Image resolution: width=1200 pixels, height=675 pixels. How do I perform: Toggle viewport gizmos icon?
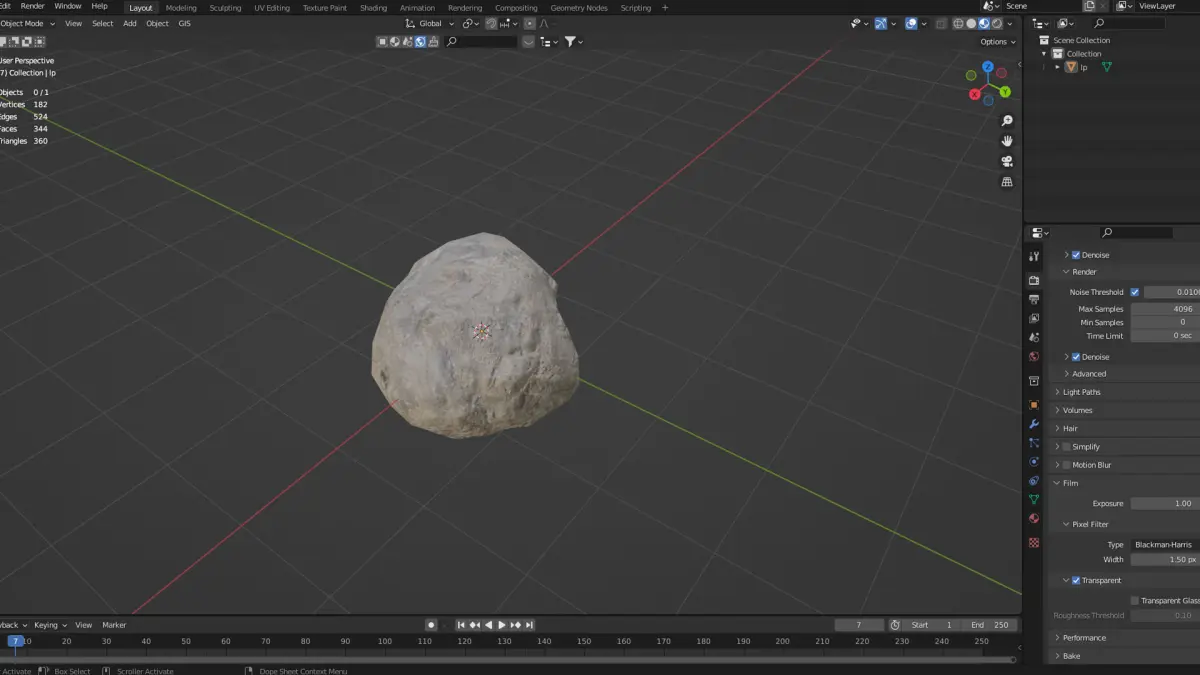tap(881, 24)
